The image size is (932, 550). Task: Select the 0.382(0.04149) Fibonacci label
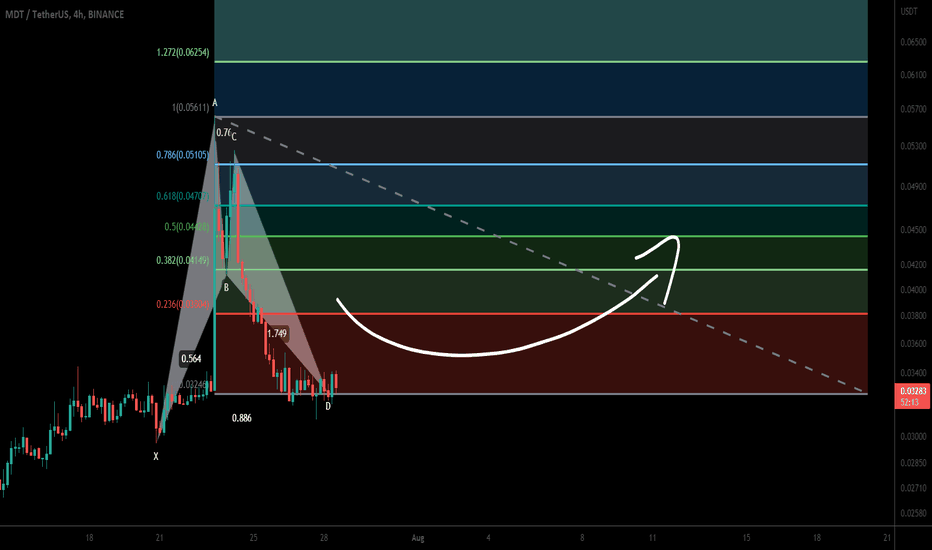click(182, 260)
